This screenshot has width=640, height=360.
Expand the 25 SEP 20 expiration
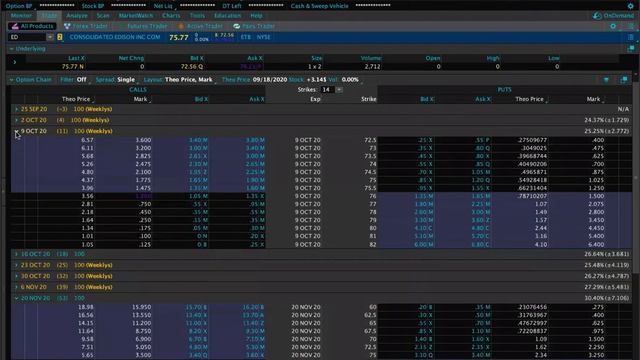[16, 109]
